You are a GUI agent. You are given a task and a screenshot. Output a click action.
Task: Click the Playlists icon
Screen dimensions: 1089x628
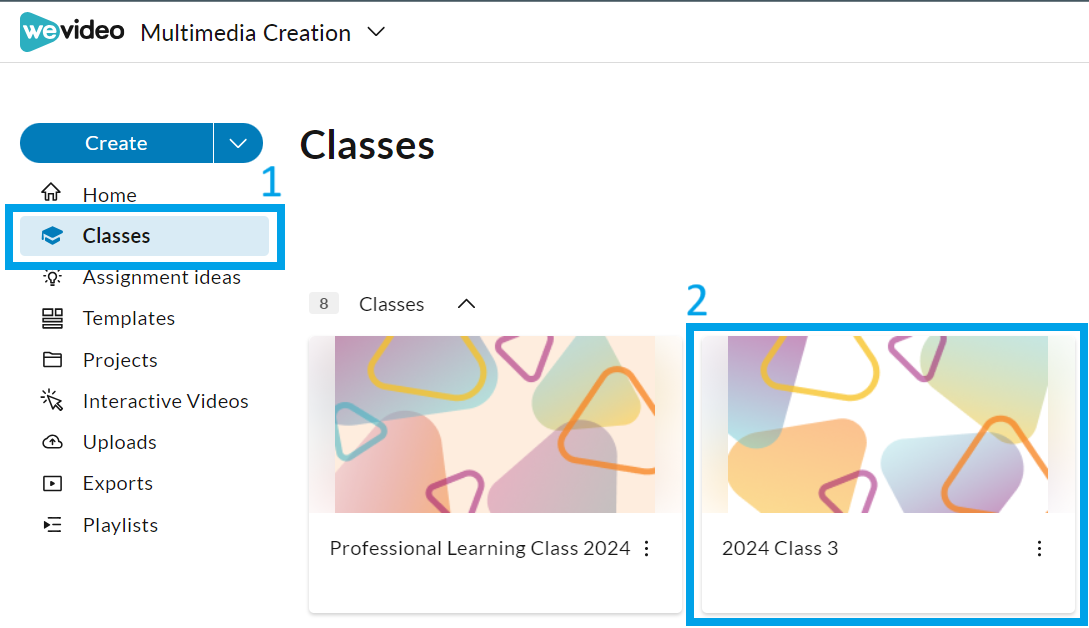tap(51, 524)
